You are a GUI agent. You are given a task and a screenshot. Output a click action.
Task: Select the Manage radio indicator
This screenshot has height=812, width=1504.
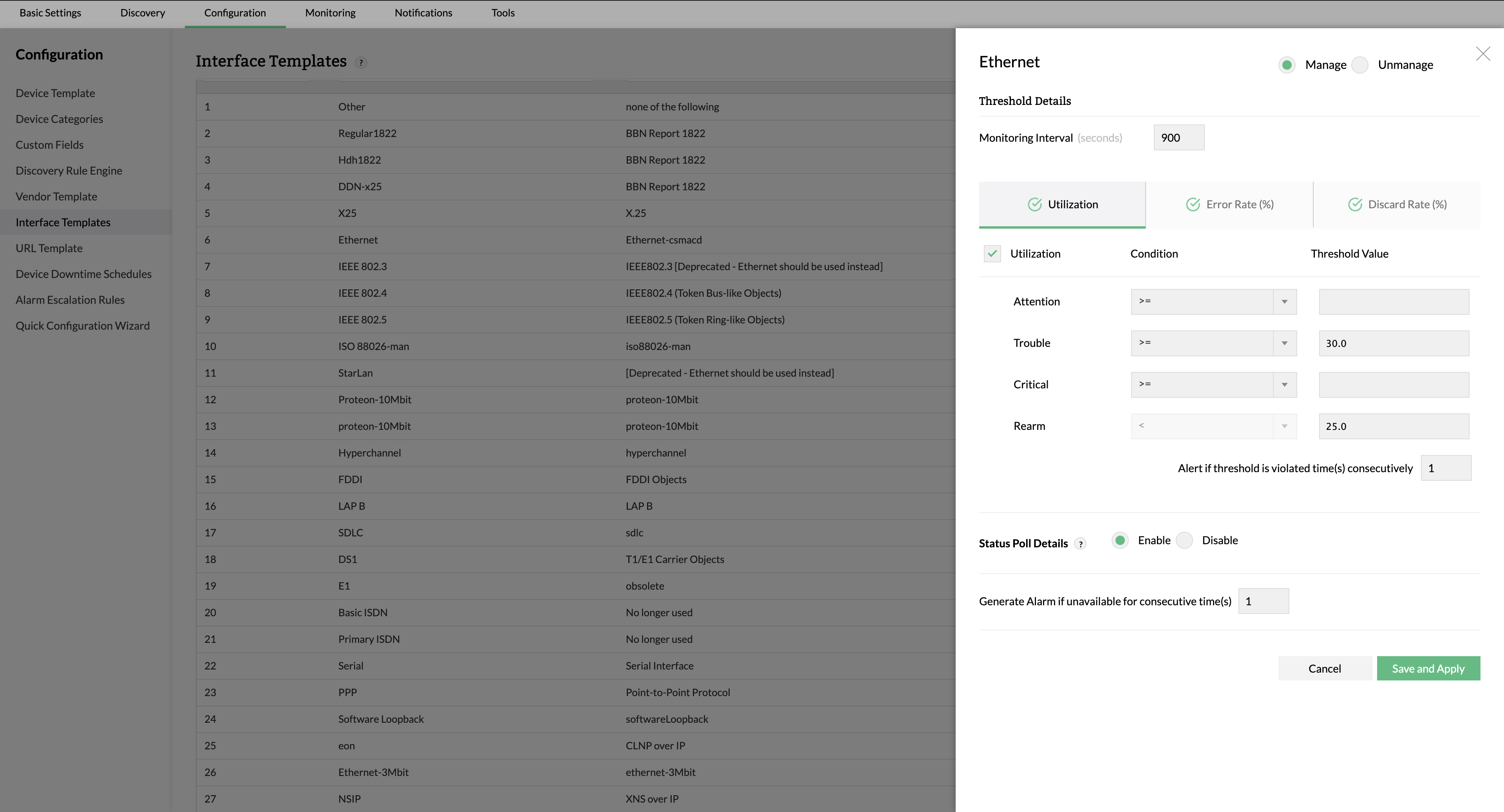[1287, 65]
